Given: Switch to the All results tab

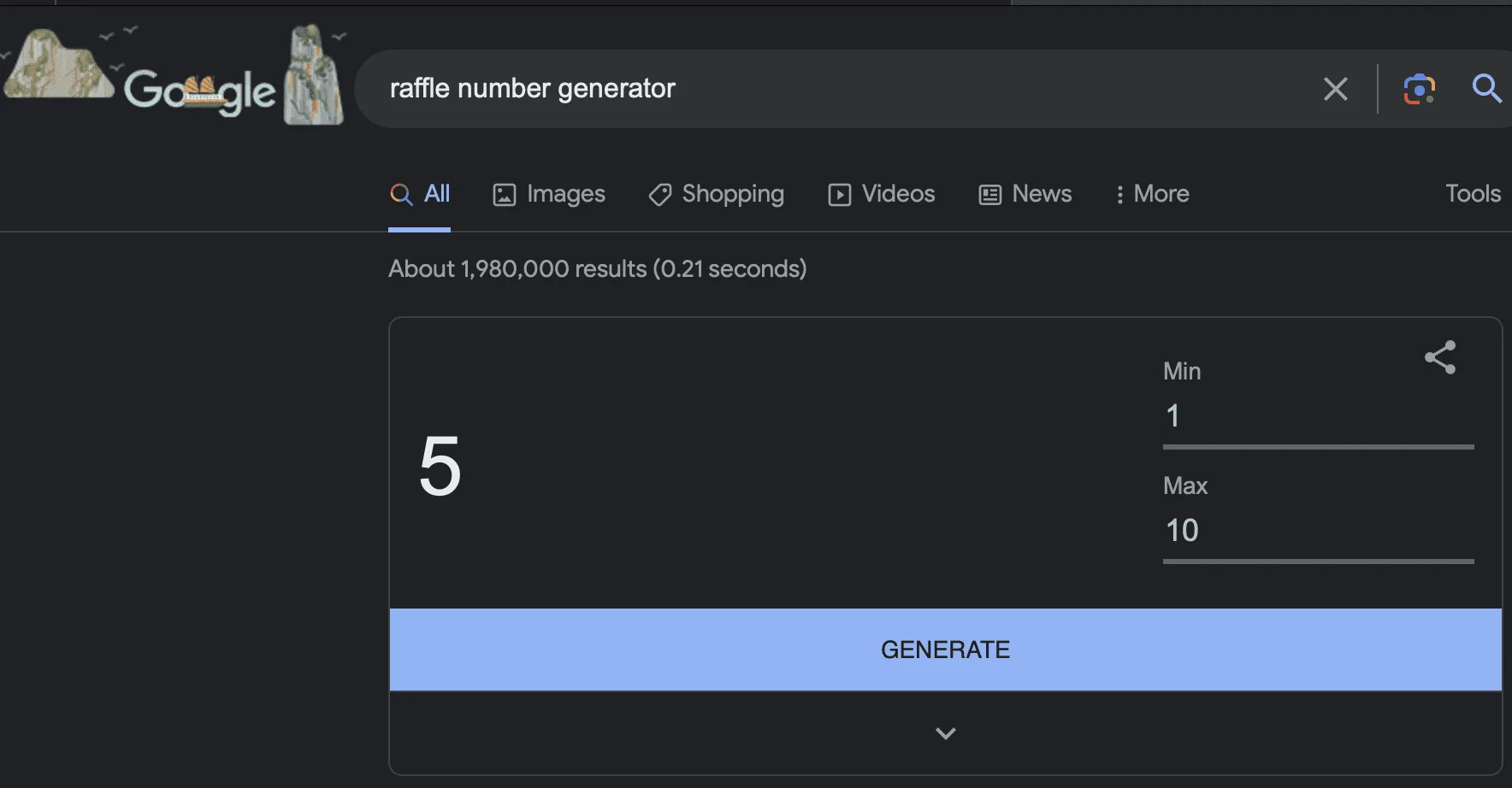Looking at the screenshot, I should (x=419, y=194).
